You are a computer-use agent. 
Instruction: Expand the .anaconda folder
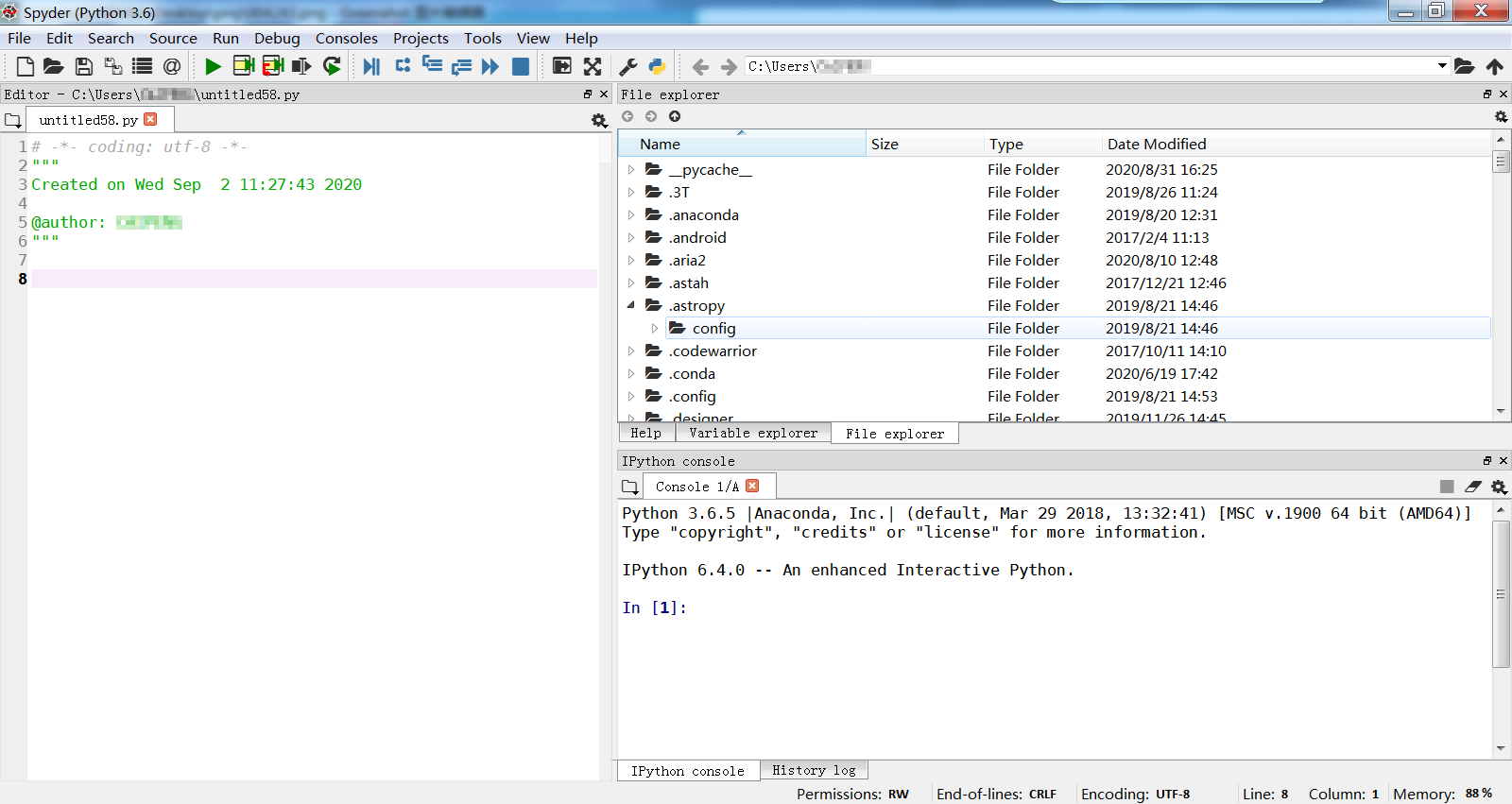(x=631, y=215)
